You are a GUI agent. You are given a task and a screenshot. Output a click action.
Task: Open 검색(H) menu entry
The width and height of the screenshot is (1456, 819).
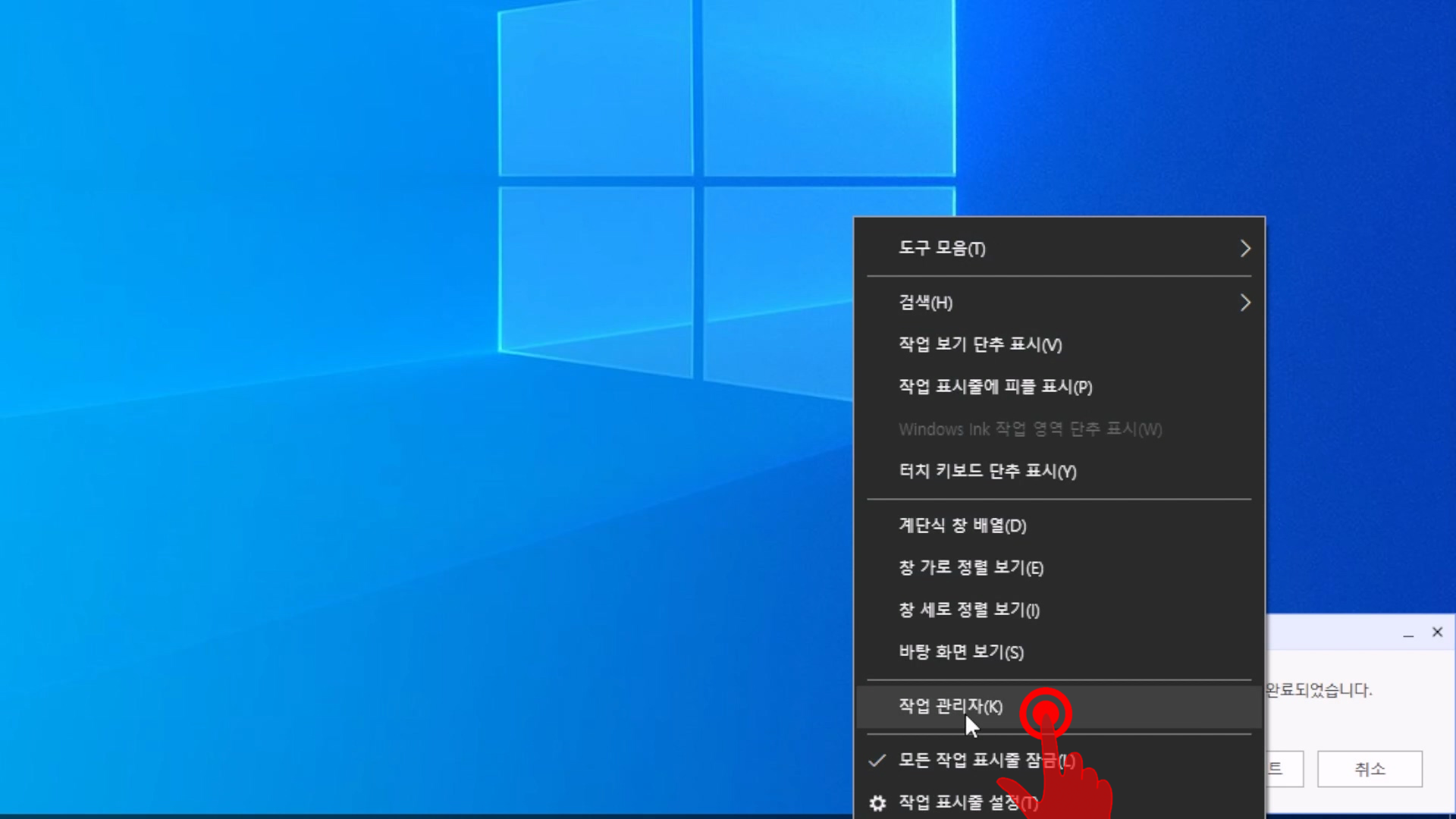point(925,303)
